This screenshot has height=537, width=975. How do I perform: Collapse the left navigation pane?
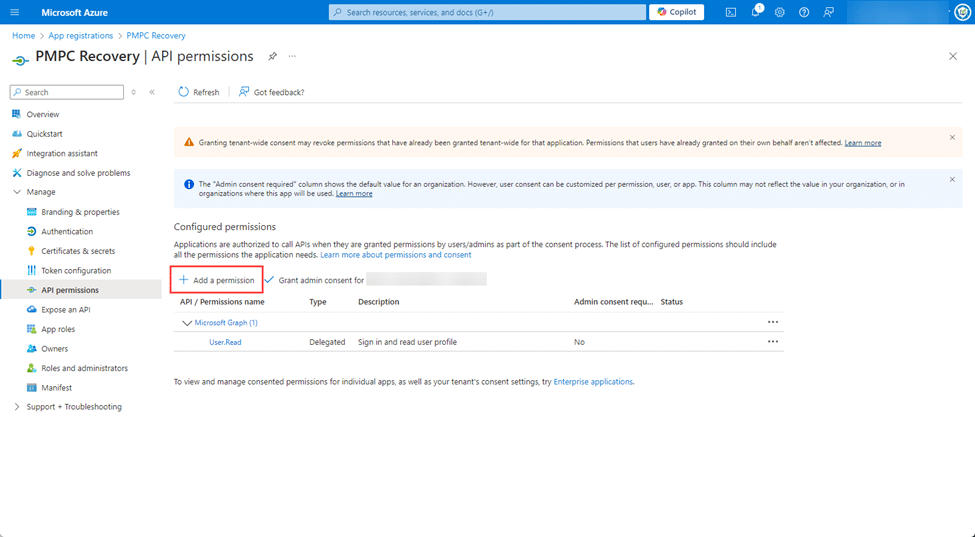(x=152, y=92)
